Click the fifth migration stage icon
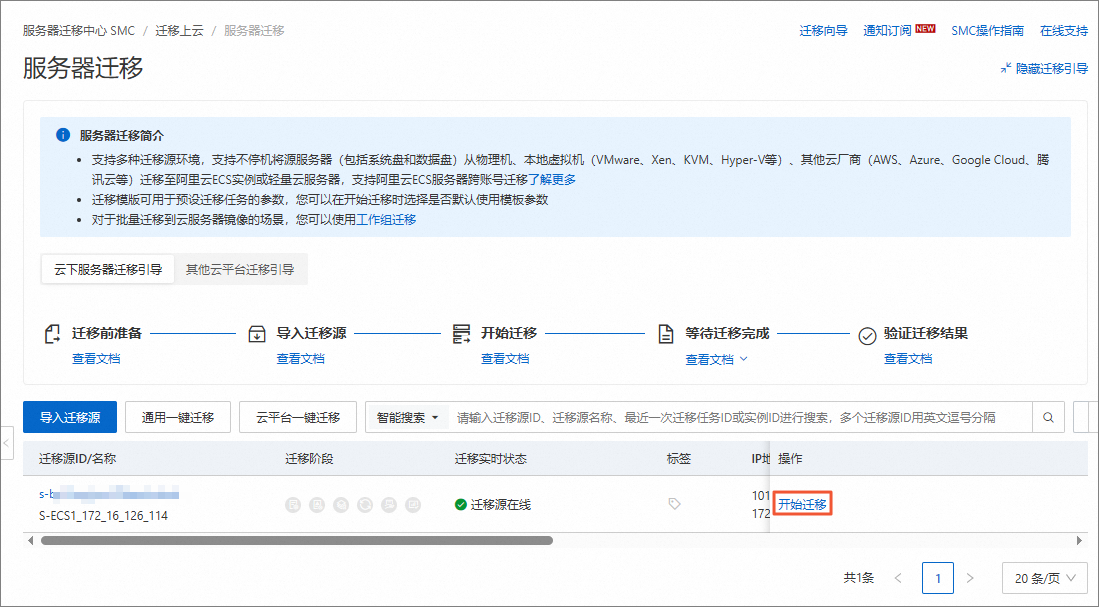Image resolution: width=1099 pixels, height=607 pixels. [x=389, y=505]
